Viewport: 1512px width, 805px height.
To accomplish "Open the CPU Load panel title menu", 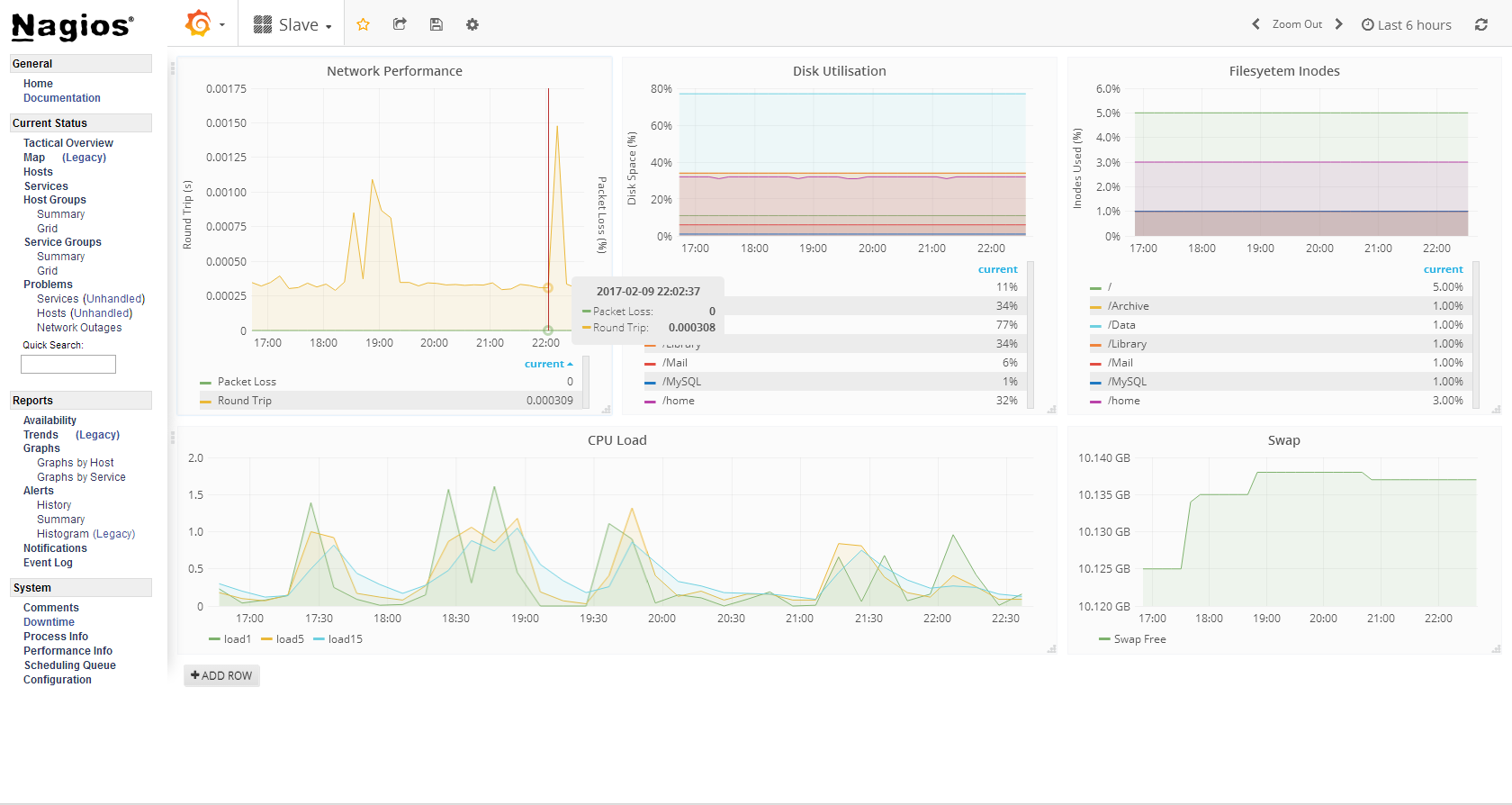I will pos(616,440).
